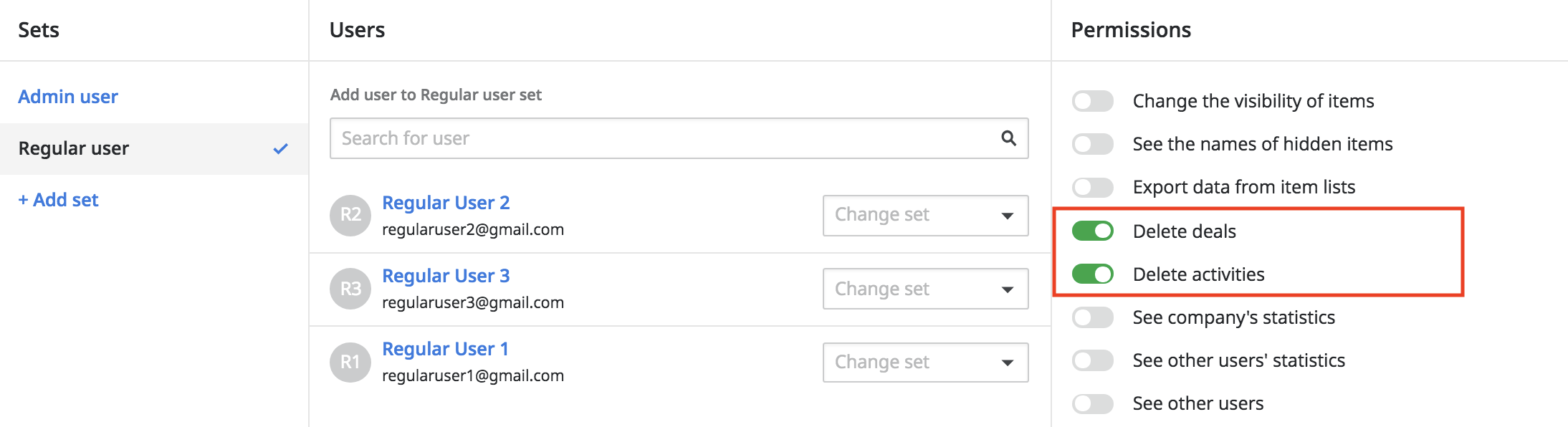Click the + Add set link

click(58, 200)
